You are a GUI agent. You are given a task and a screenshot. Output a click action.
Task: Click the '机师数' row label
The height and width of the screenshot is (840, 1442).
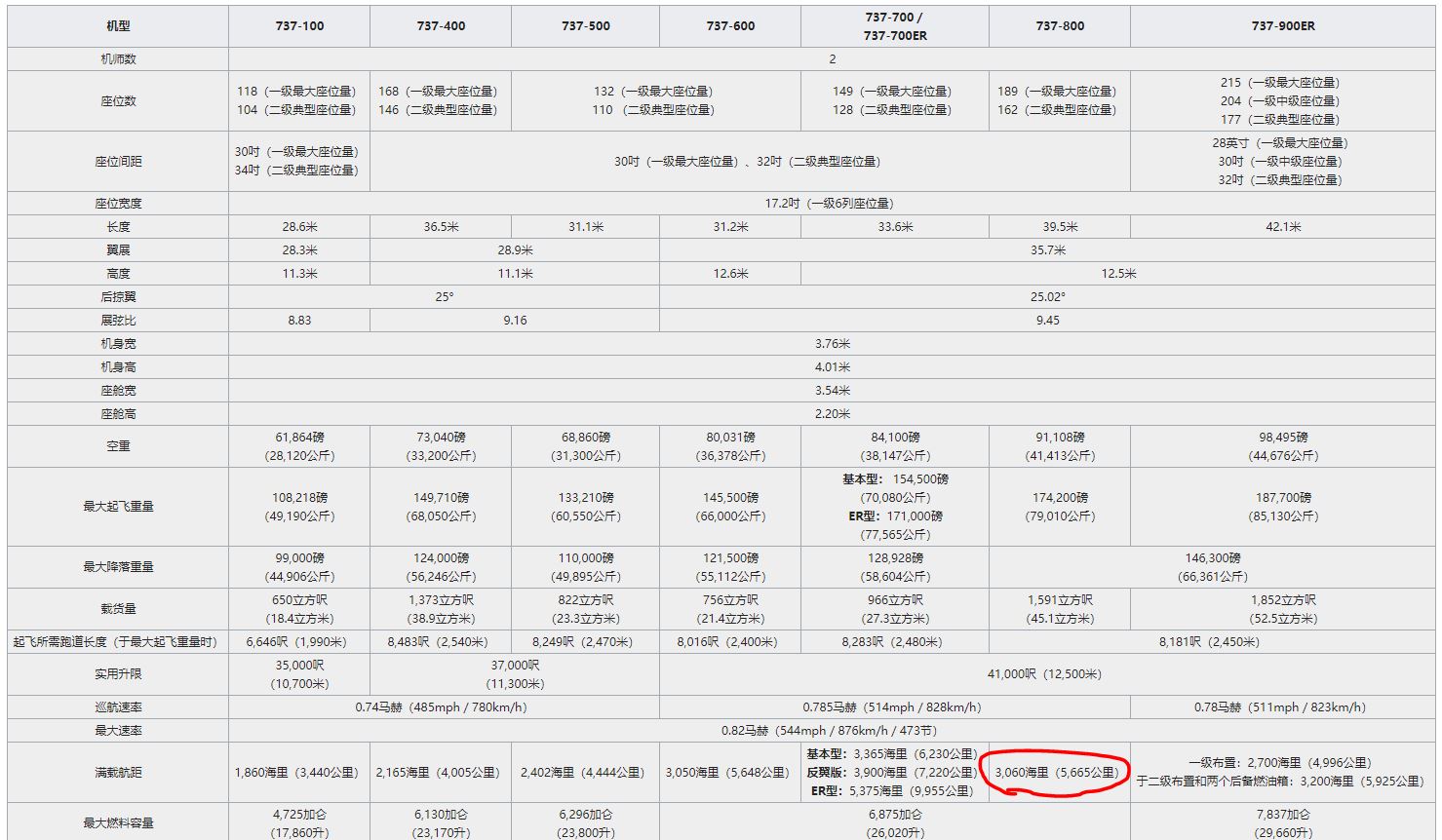click(118, 58)
